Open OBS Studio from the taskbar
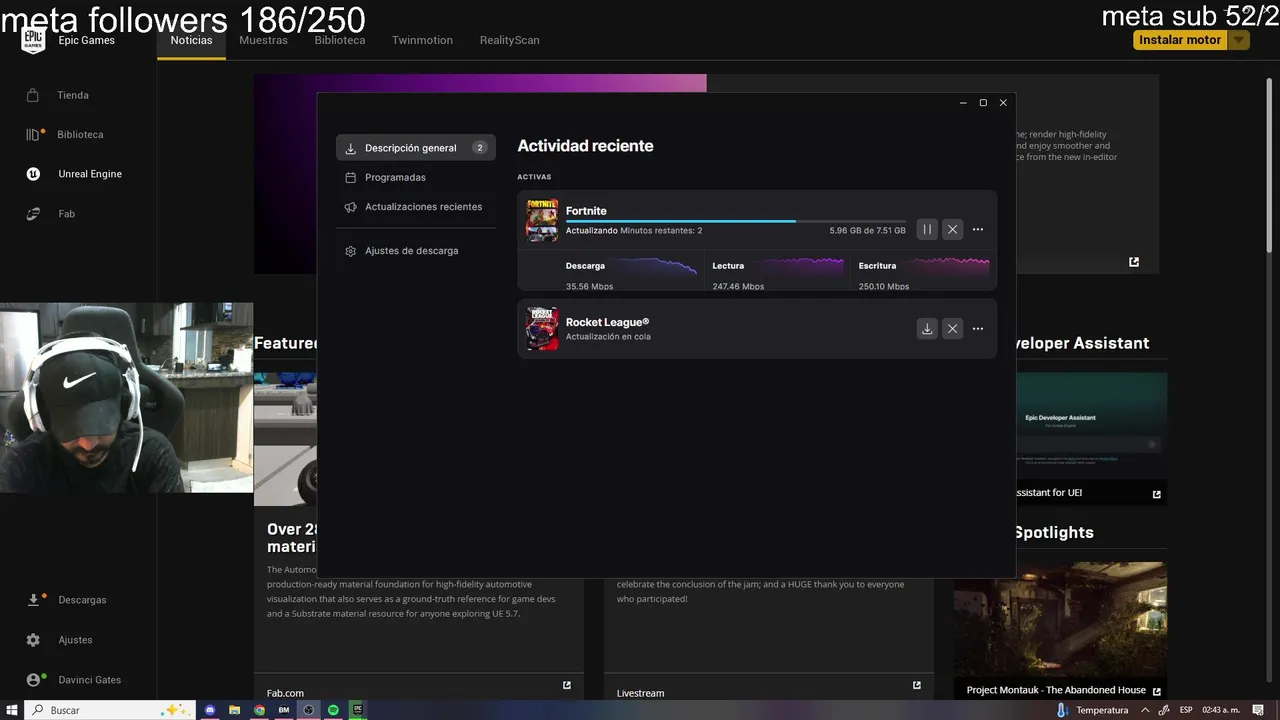 click(309, 710)
